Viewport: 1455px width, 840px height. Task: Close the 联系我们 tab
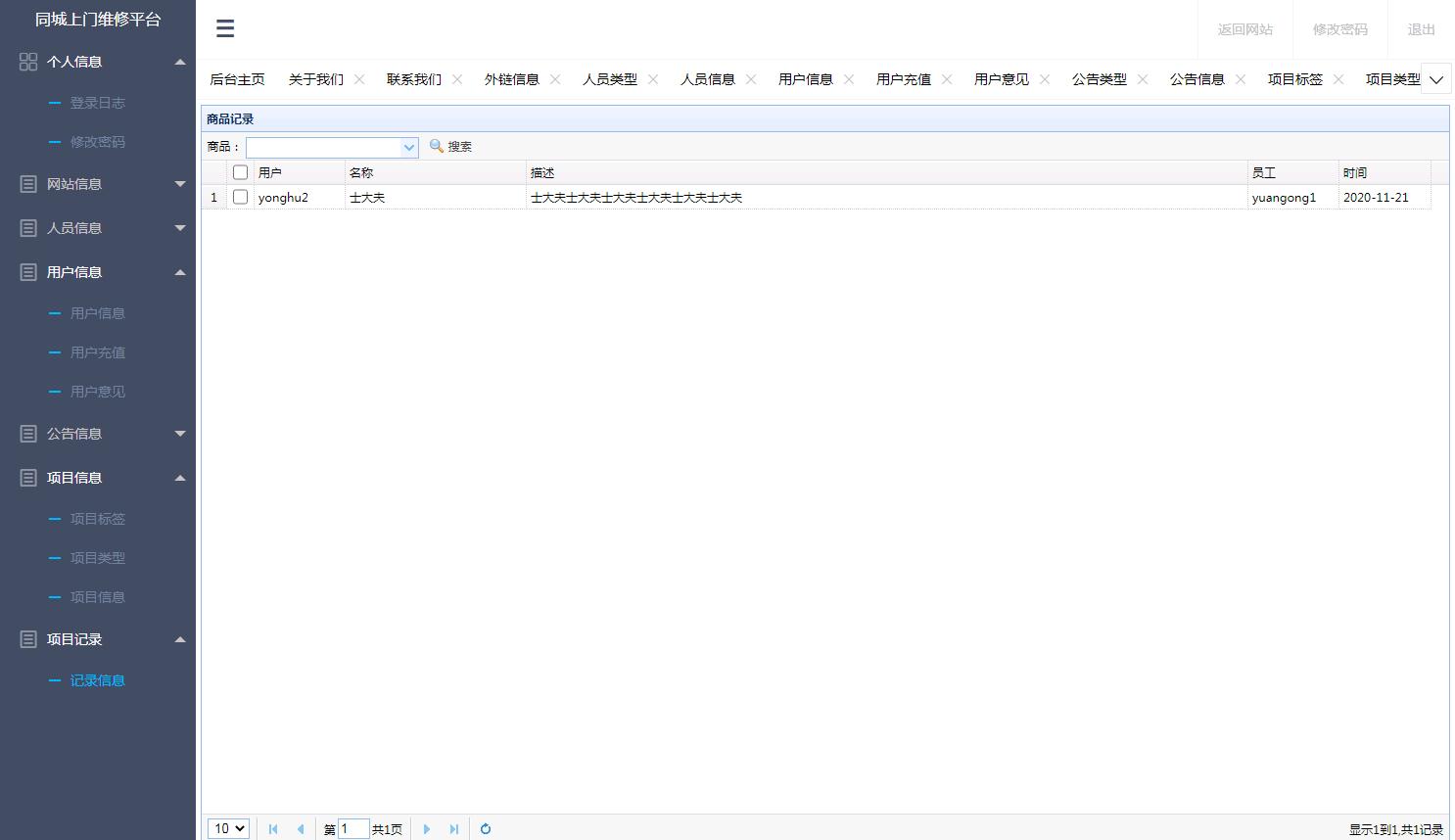457,79
